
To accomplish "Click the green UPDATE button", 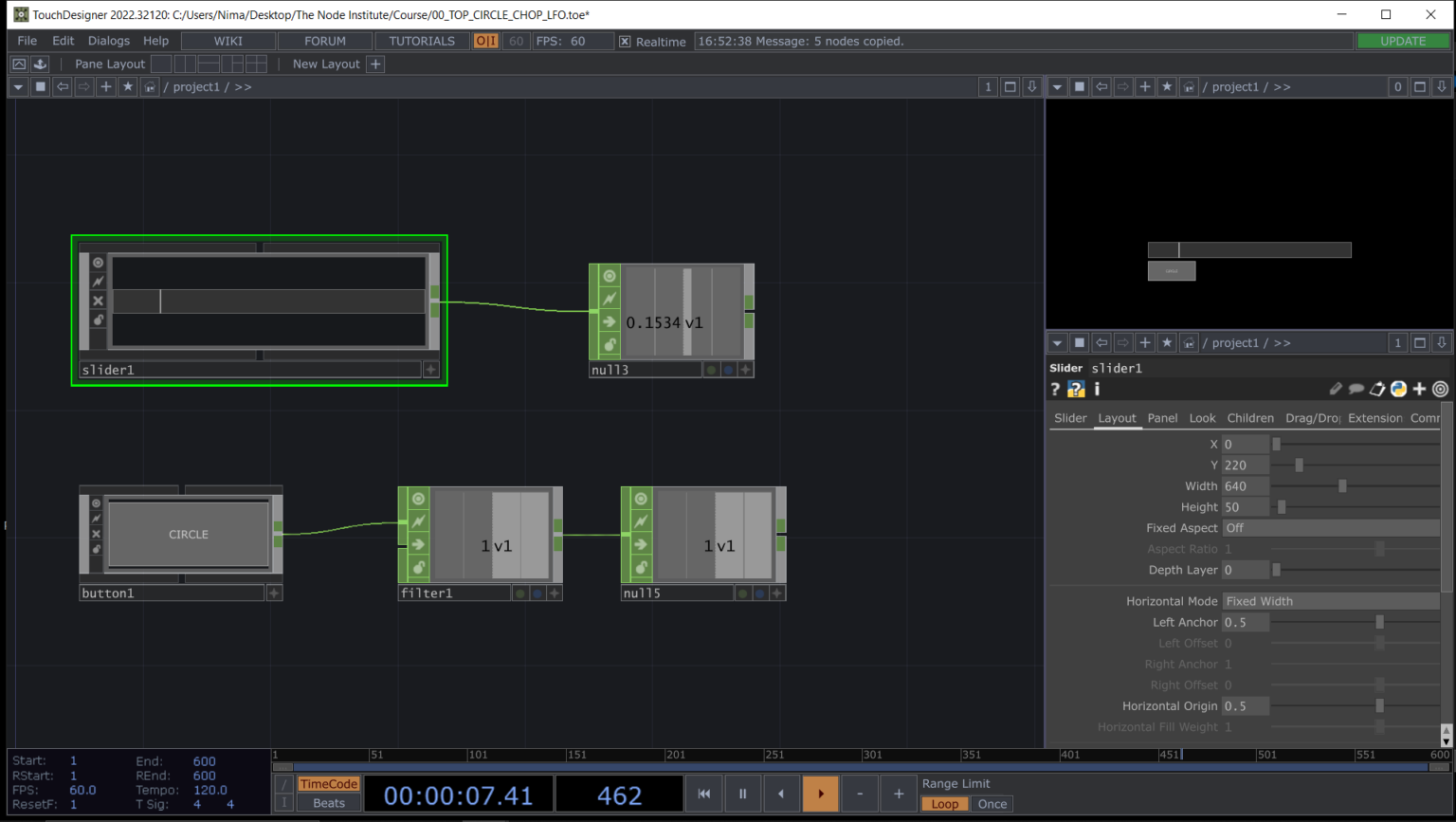I will (x=1403, y=41).
